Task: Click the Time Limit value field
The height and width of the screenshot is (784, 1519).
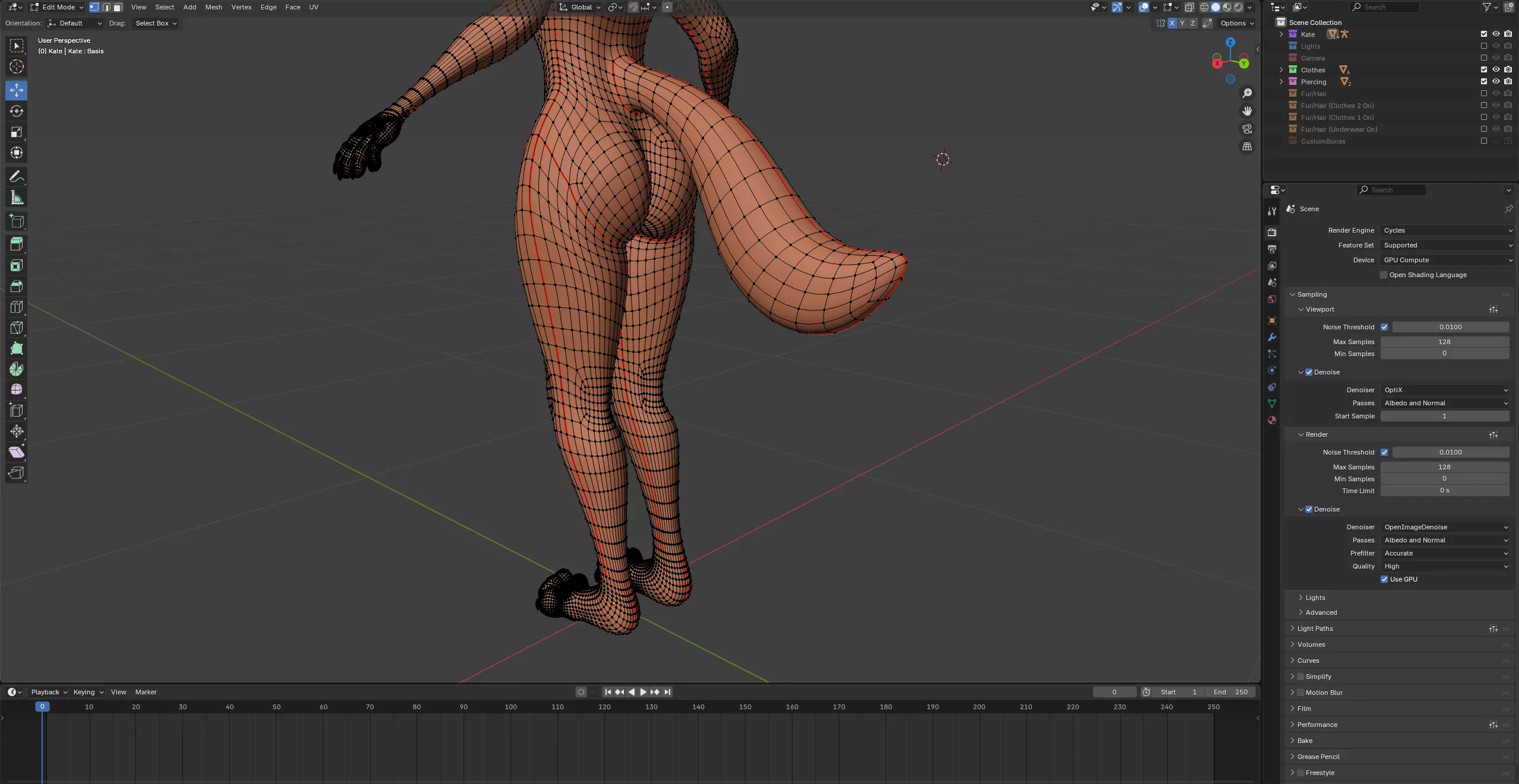Action: (1444, 491)
